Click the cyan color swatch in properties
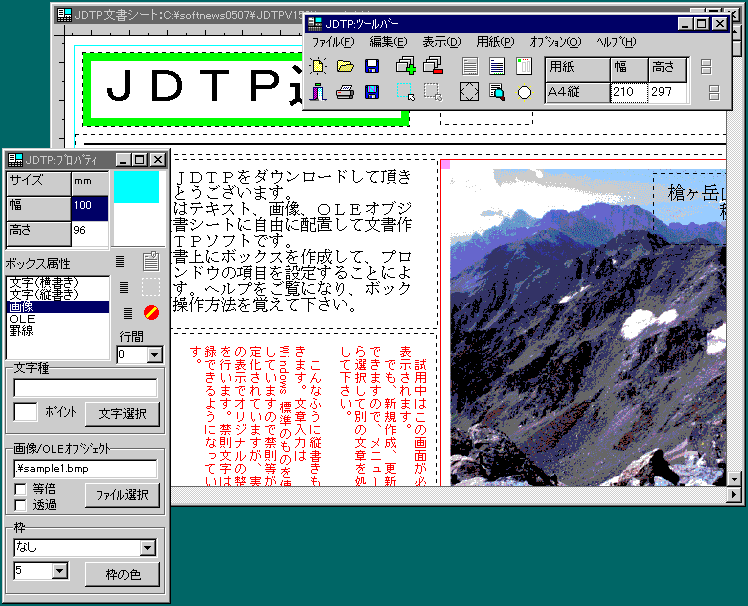This screenshot has height=606, width=748. tap(136, 187)
